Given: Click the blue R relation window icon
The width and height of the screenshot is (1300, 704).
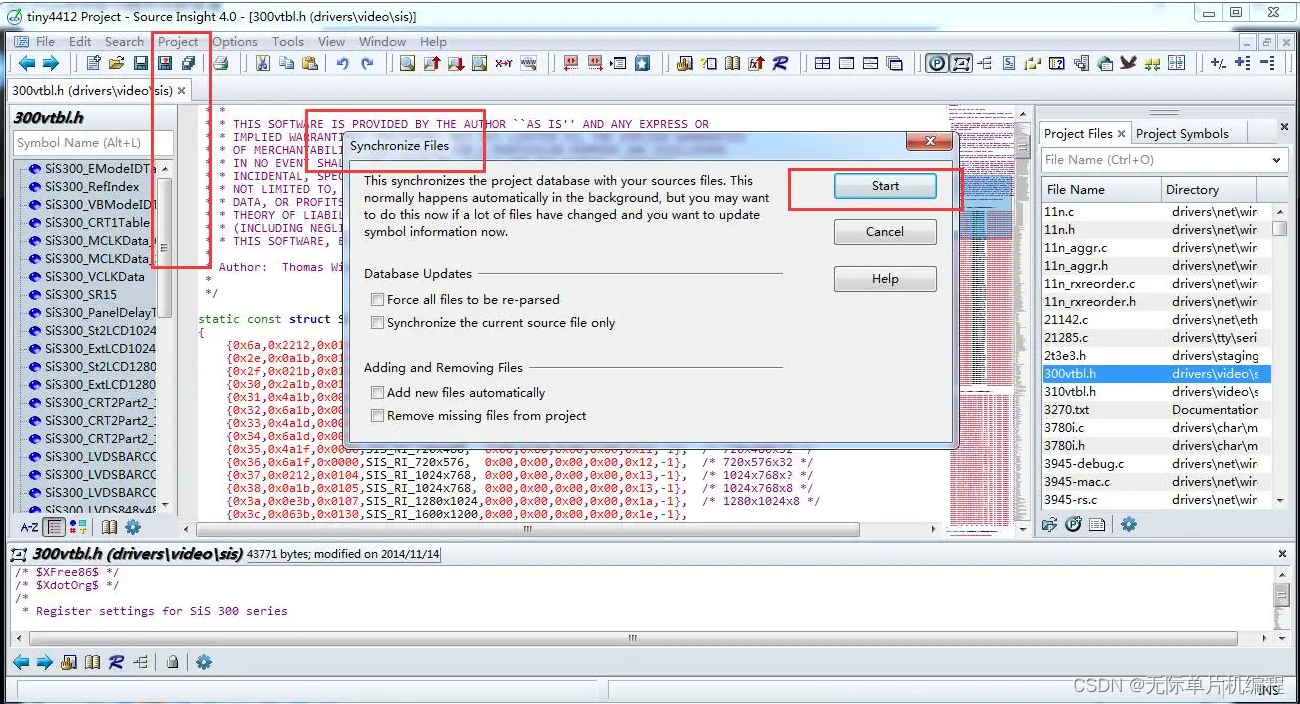Looking at the screenshot, I should coord(780,63).
